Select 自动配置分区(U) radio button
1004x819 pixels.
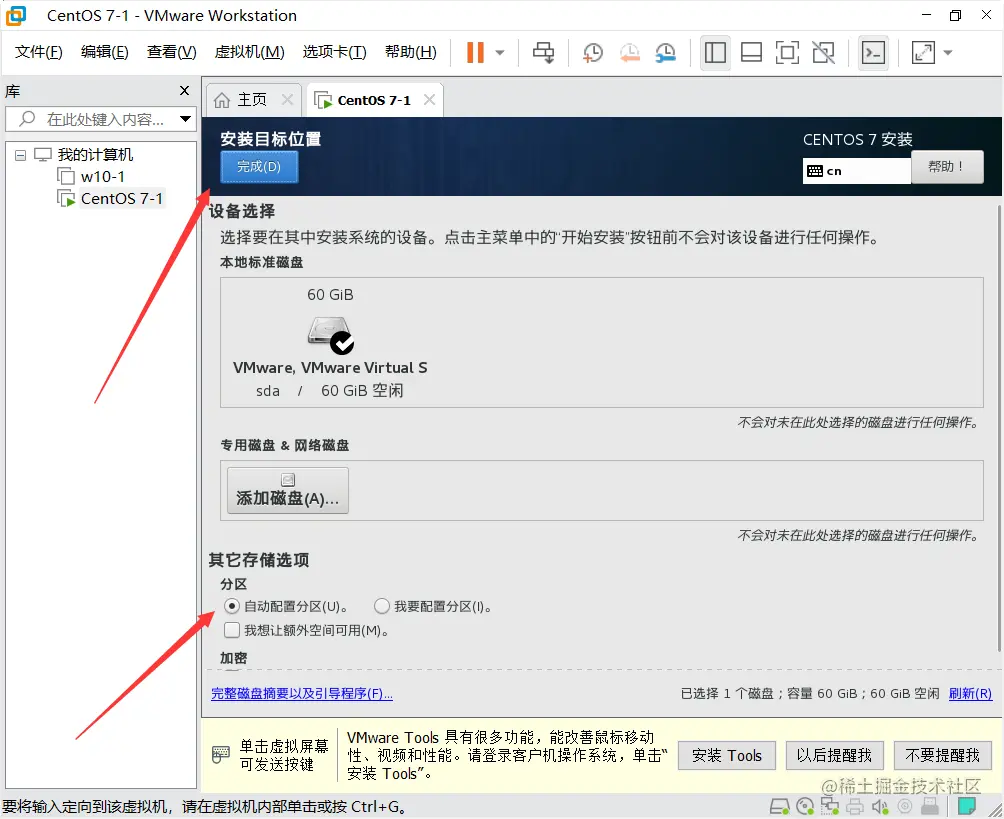232,606
